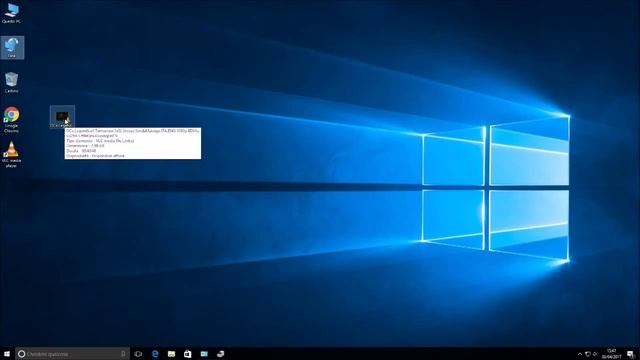Select the Cestino recycle bin icon
The width and height of the screenshot is (640, 360).
tap(11, 82)
